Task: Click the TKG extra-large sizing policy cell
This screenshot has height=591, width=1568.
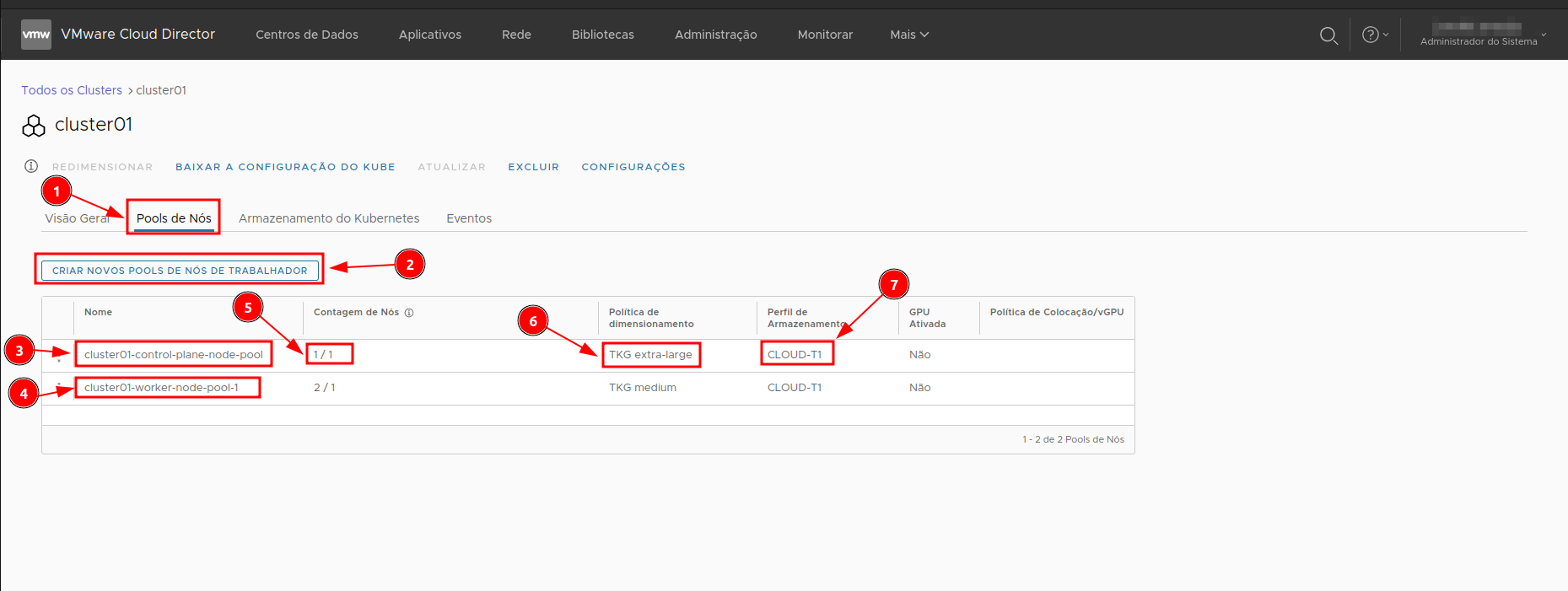Action: (x=650, y=355)
